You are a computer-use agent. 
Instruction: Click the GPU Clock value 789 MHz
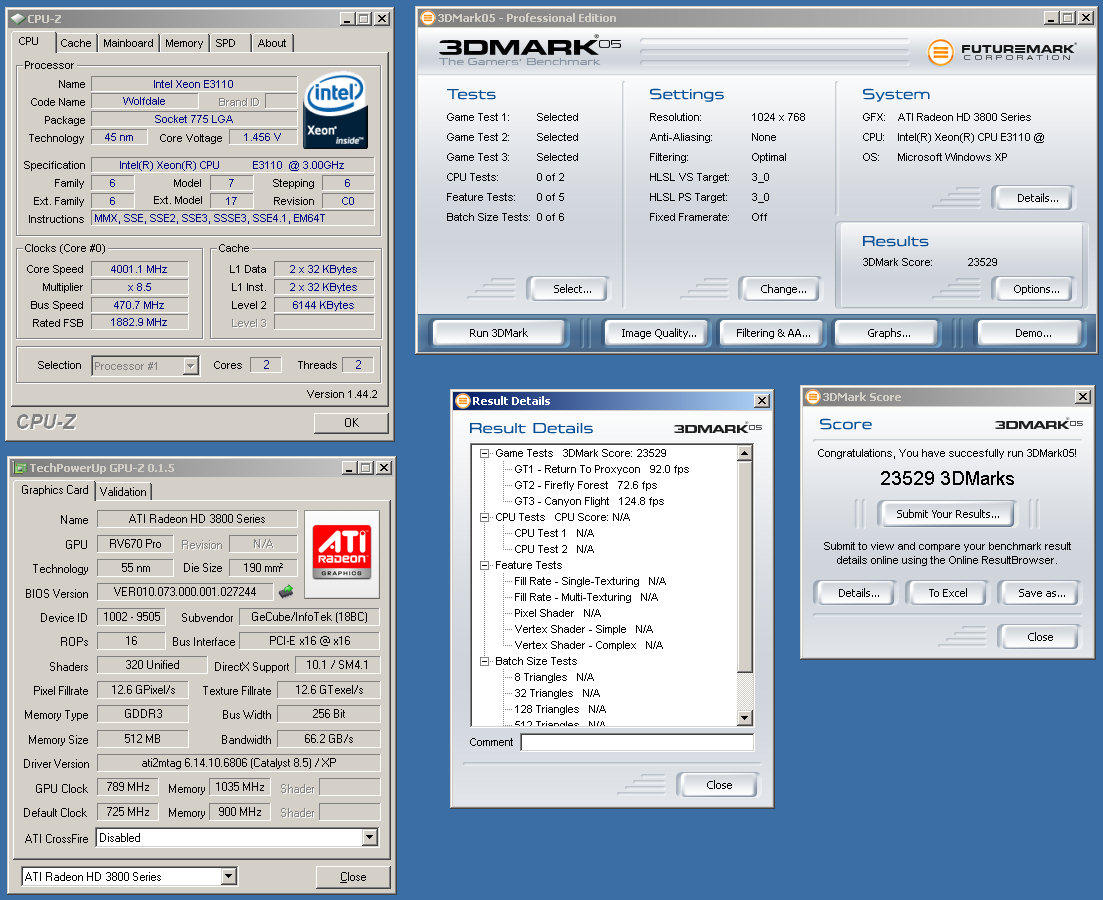point(127,787)
